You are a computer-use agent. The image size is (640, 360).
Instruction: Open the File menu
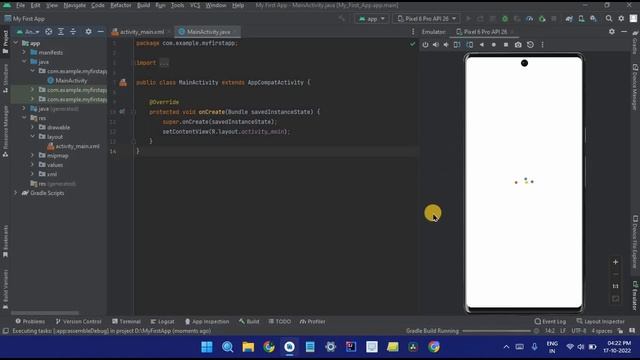point(20,5)
